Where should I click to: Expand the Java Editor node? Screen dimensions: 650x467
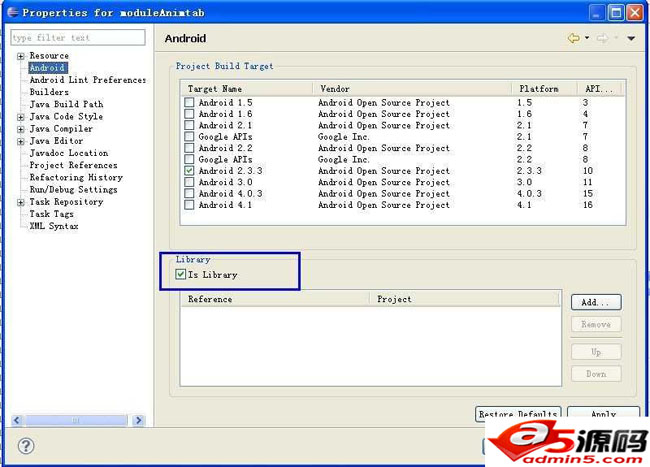point(21,142)
